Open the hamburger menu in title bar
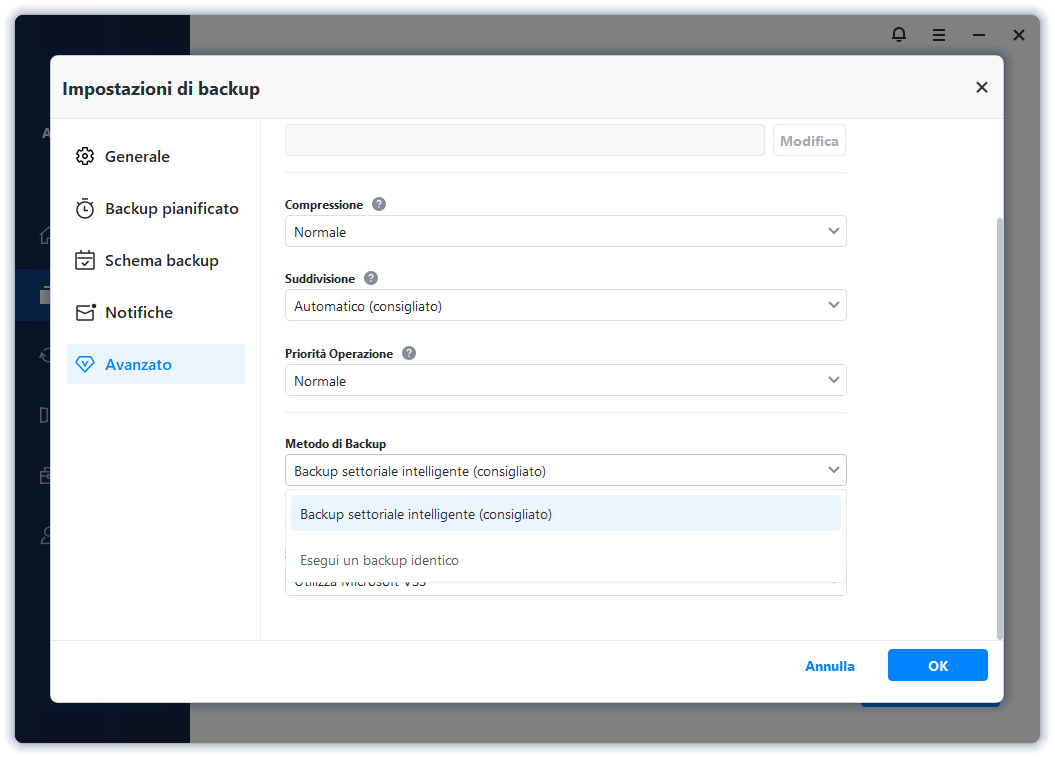Image resolution: width=1055 pixels, height=758 pixels. pyautogui.click(x=939, y=35)
